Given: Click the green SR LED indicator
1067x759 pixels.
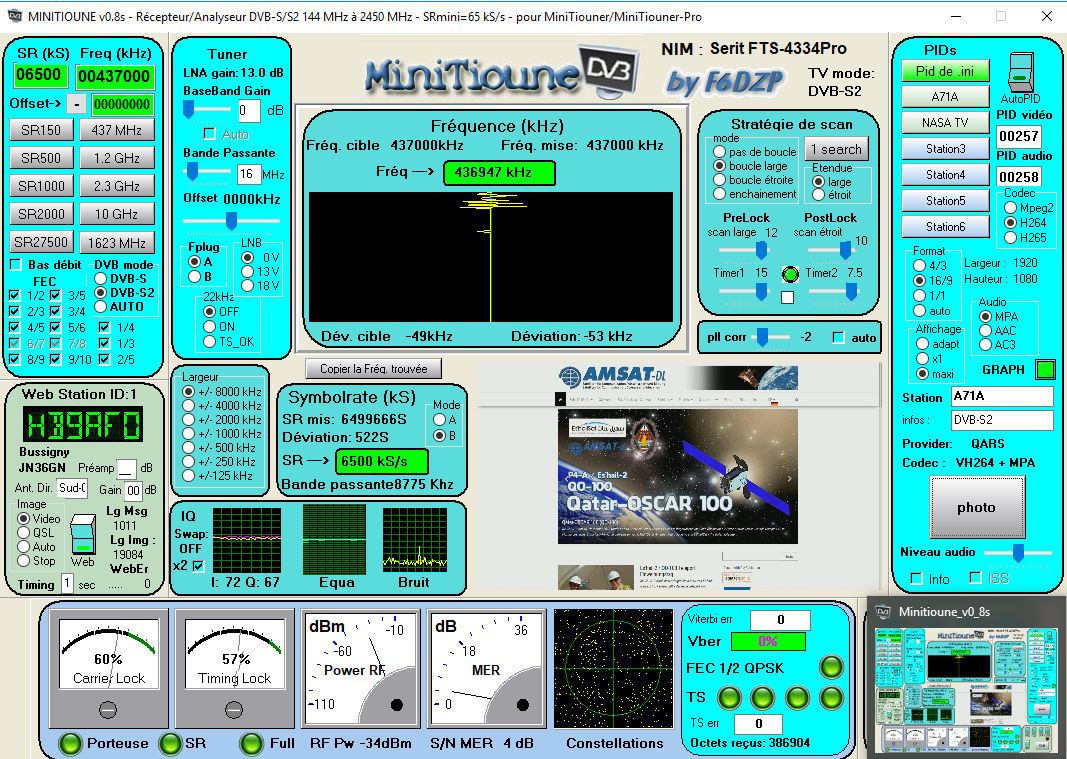Looking at the screenshot, I should click(170, 743).
